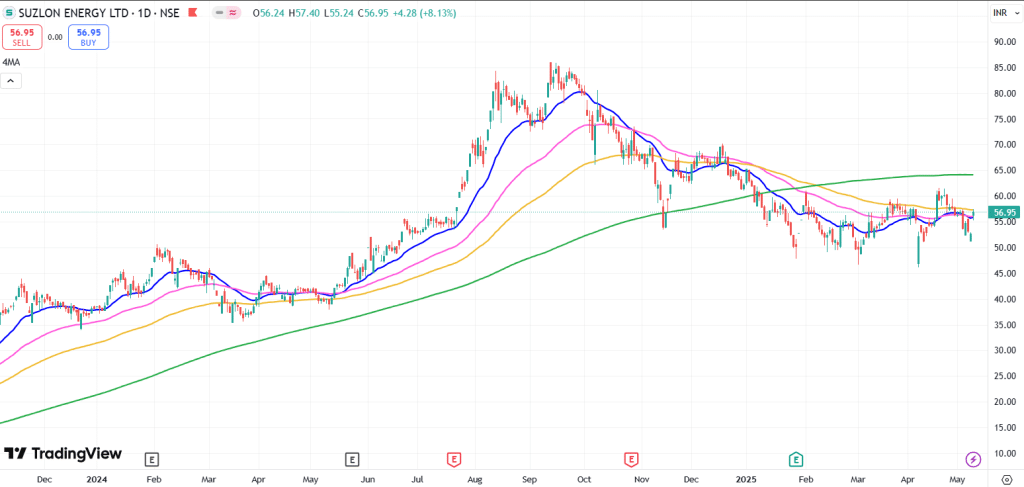Click the 0.00 spread value
1024x487 pixels.
coord(56,37)
